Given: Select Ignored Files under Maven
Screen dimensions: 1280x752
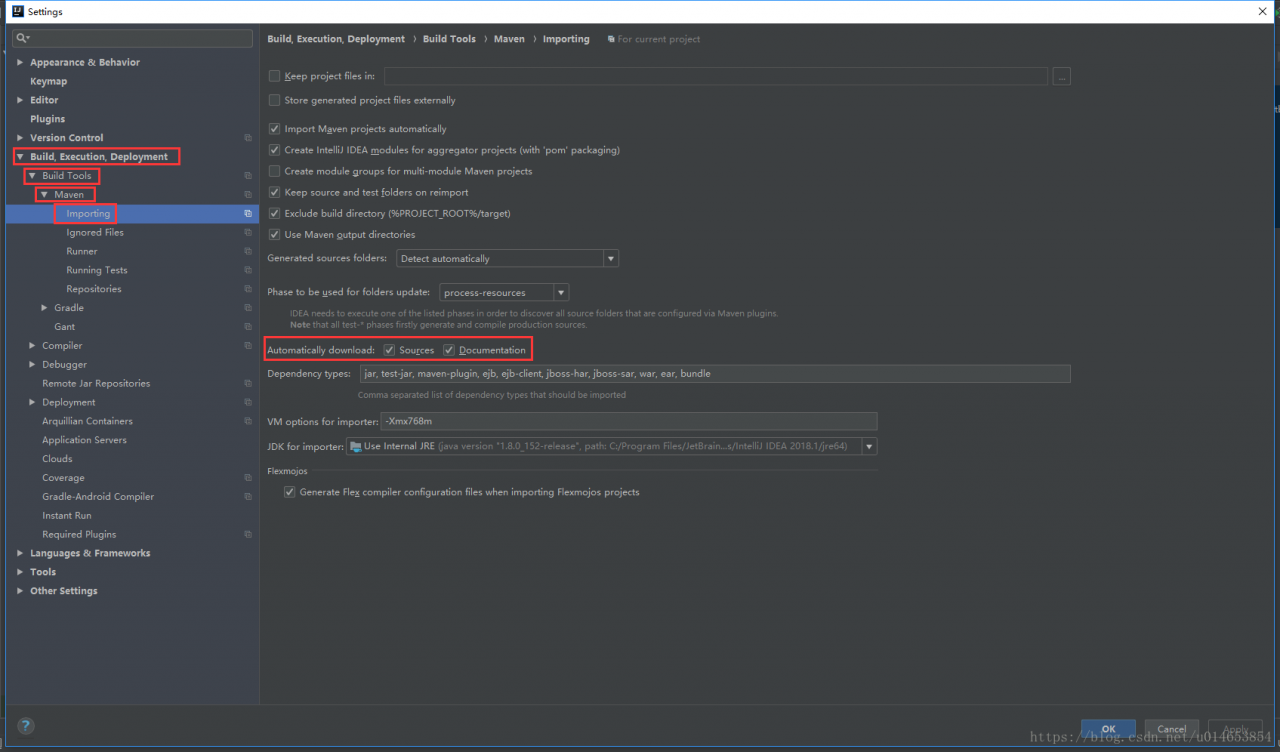Looking at the screenshot, I should (95, 233).
